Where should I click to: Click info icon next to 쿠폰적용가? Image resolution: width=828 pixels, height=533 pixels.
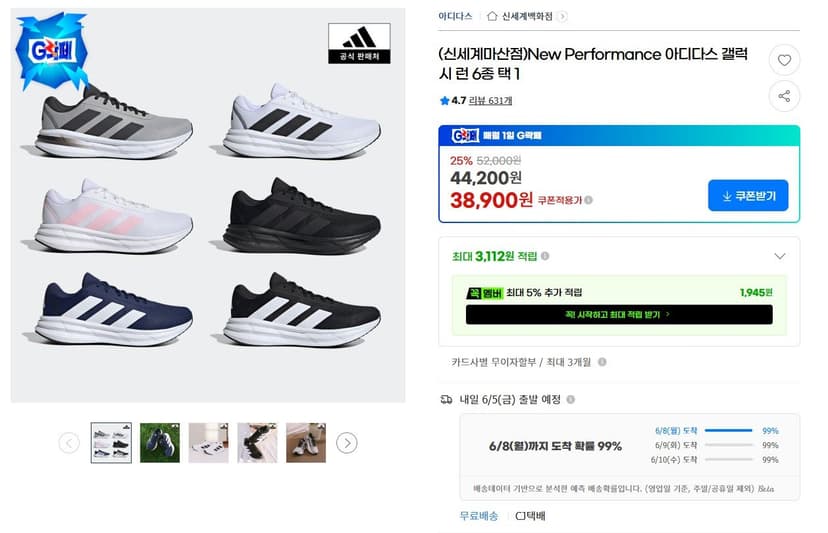coord(588,200)
